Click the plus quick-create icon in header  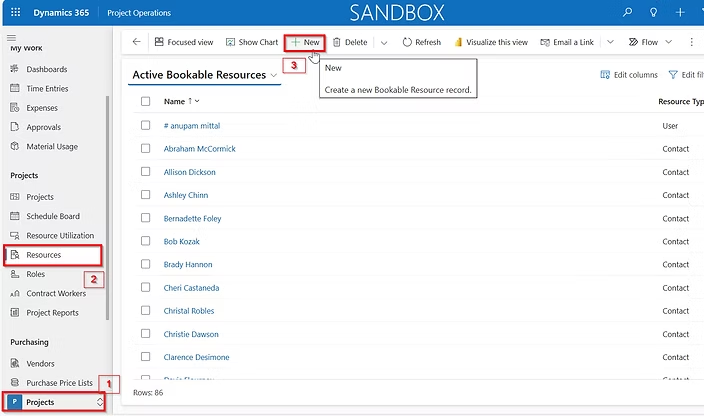[x=680, y=13]
